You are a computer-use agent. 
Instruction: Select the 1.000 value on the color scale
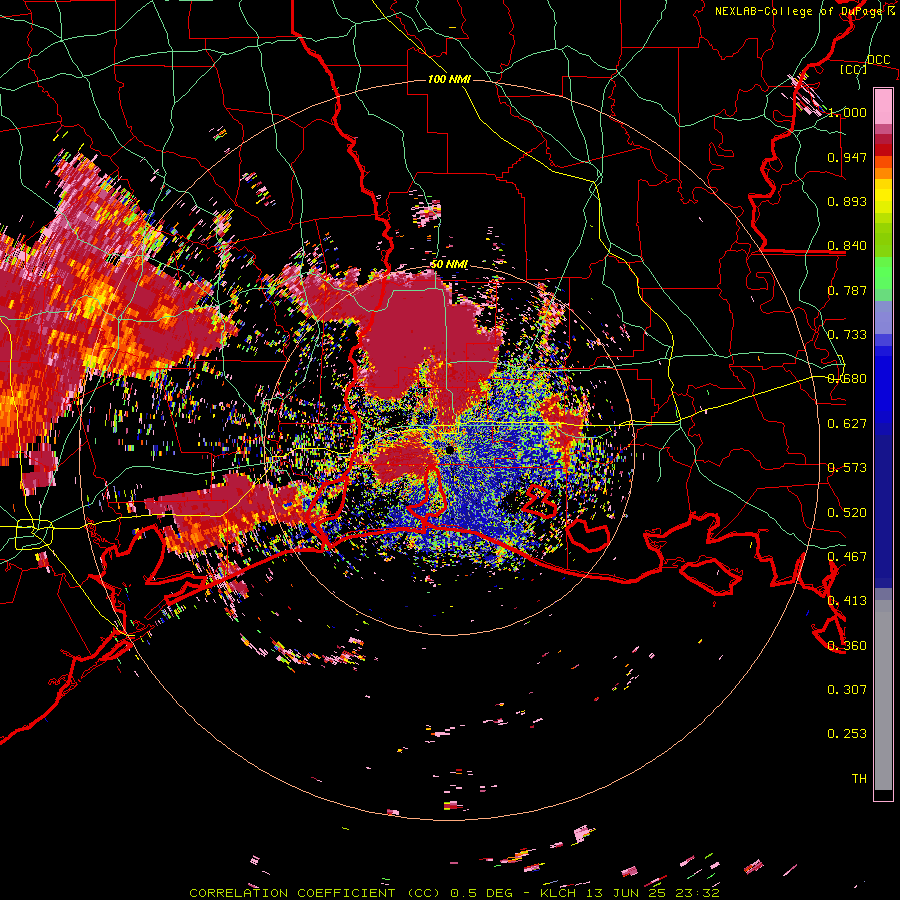click(x=847, y=112)
